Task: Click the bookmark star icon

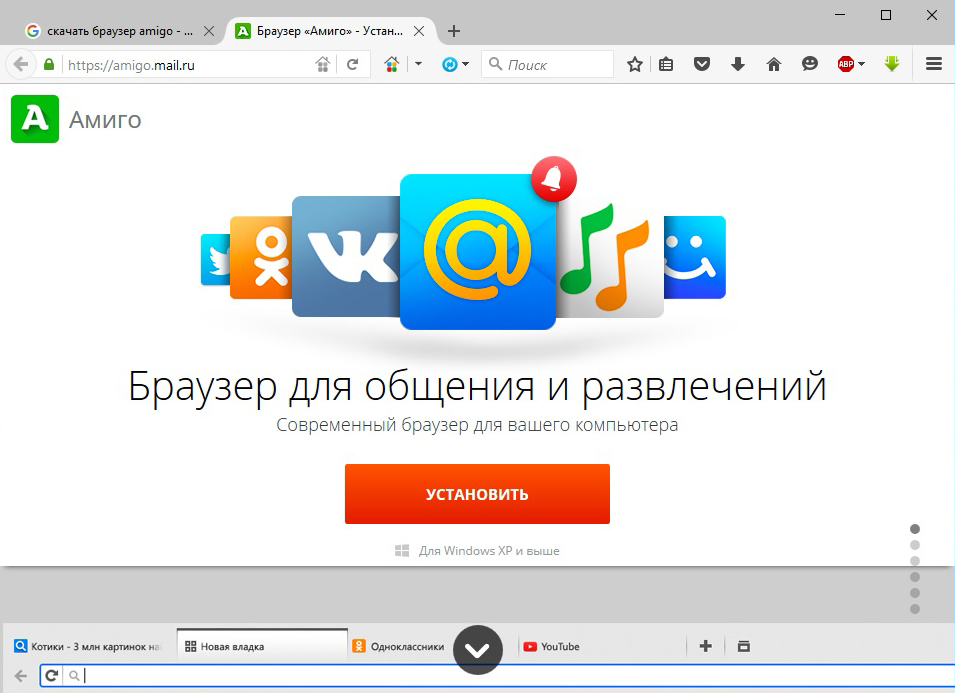Action: point(634,64)
